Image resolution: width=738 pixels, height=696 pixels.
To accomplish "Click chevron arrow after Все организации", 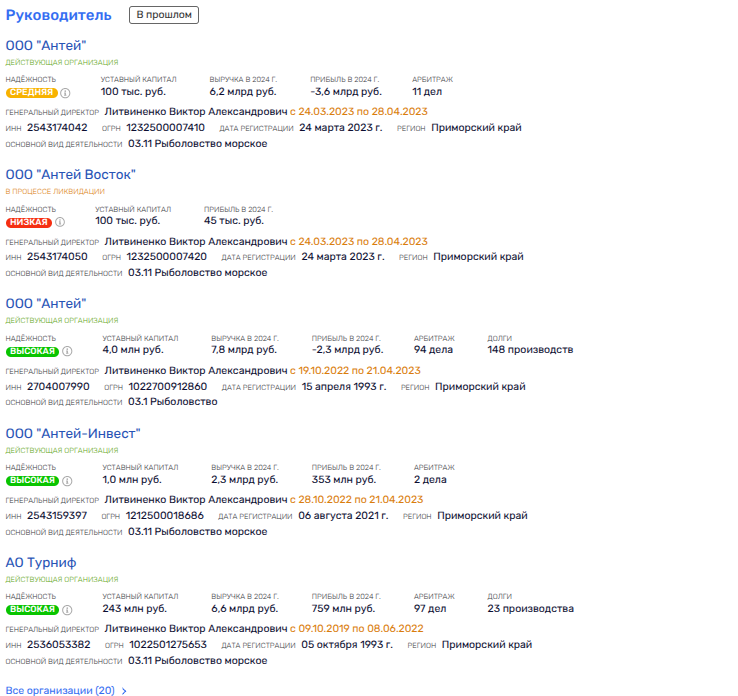I will pyautogui.click(x=124, y=690).
